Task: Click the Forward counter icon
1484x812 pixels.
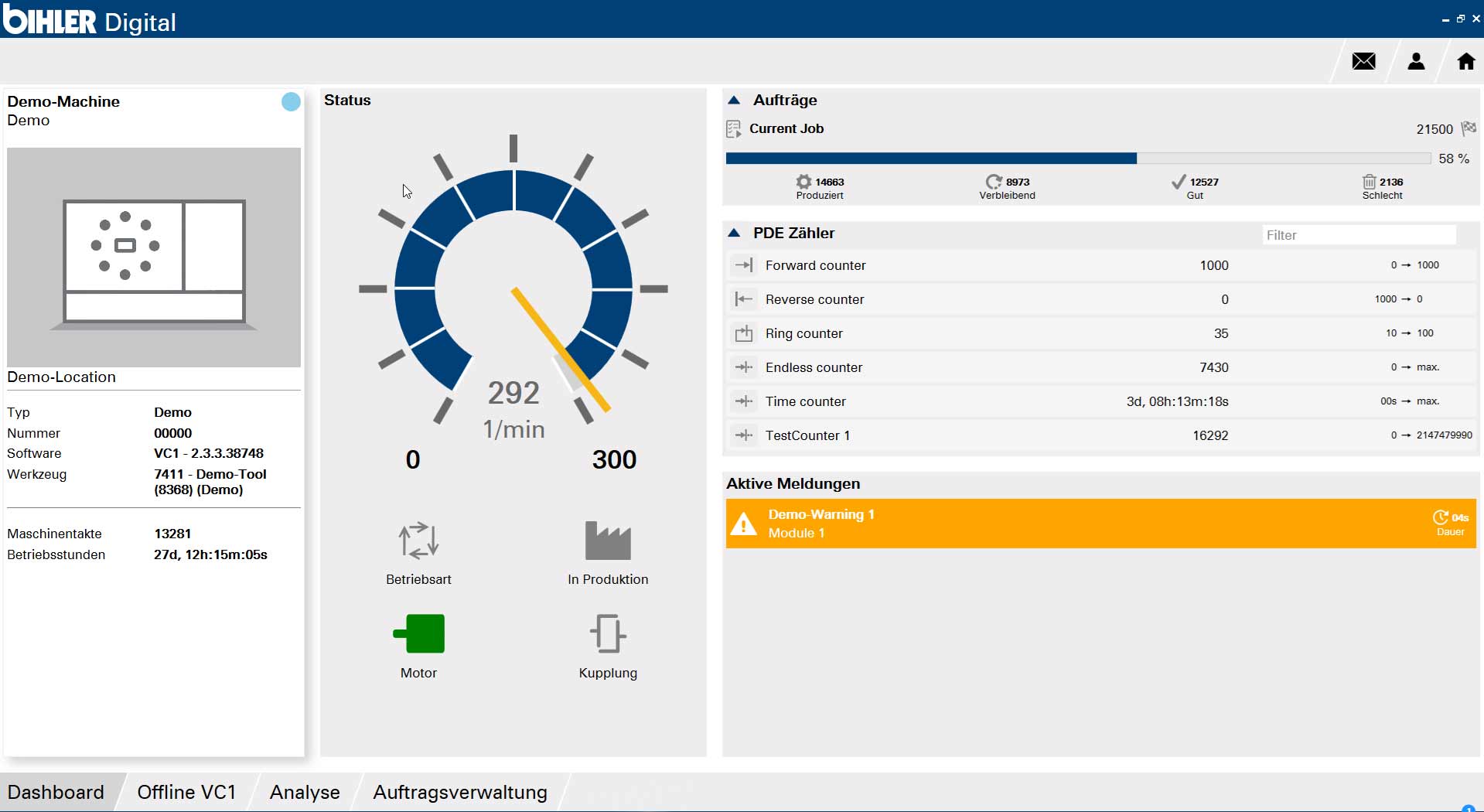Action: tap(744, 265)
